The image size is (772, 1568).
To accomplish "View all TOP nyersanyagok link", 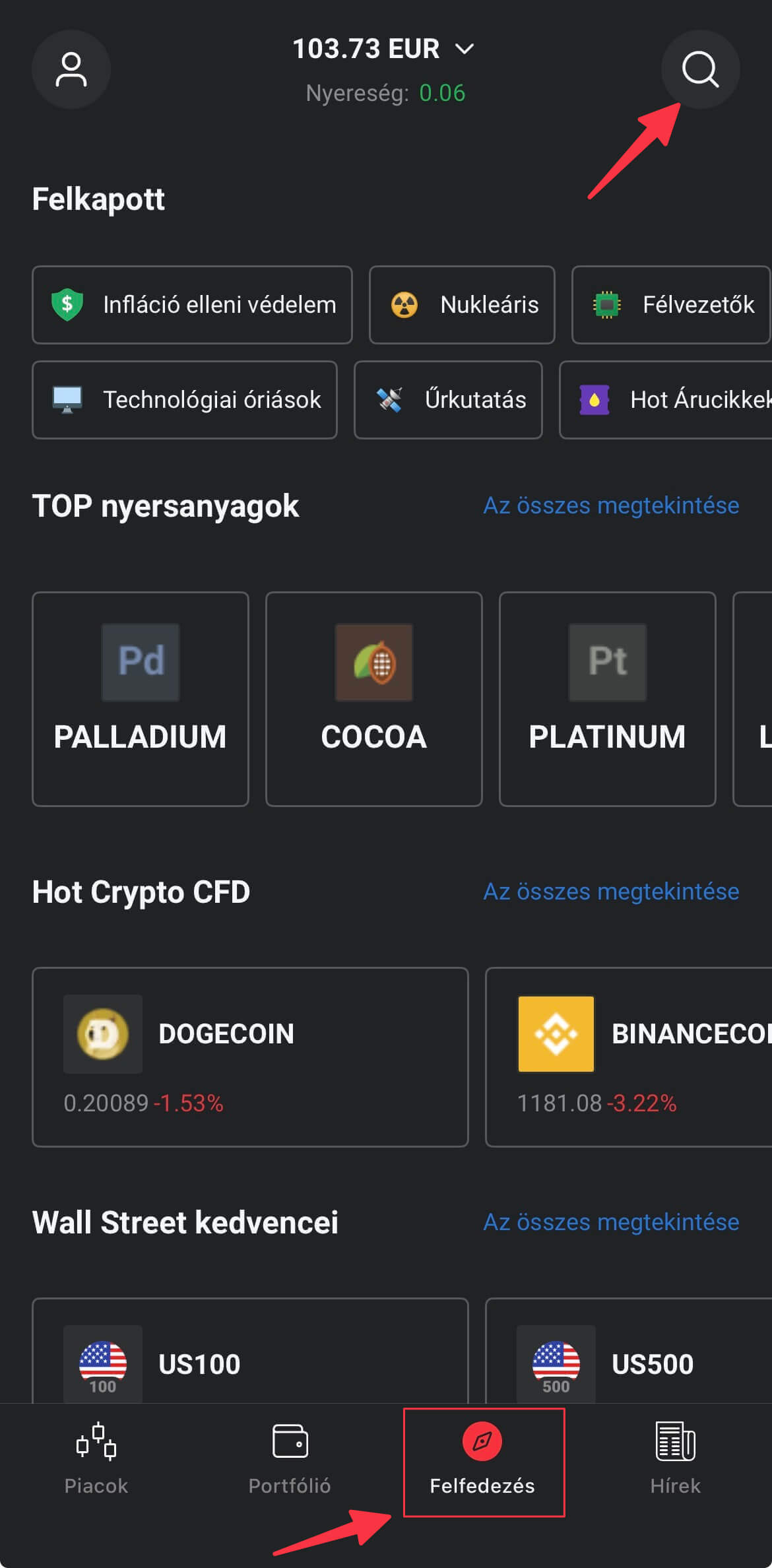I will click(x=611, y=506).
